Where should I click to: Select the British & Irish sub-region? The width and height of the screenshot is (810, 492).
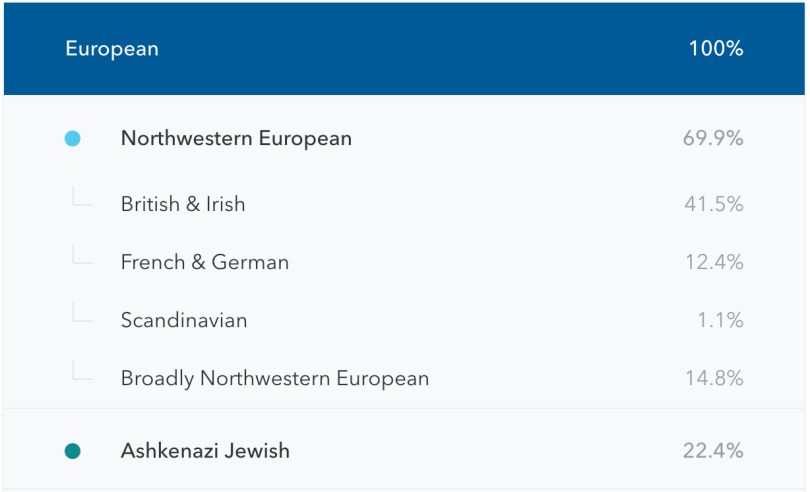pos(183,204)
